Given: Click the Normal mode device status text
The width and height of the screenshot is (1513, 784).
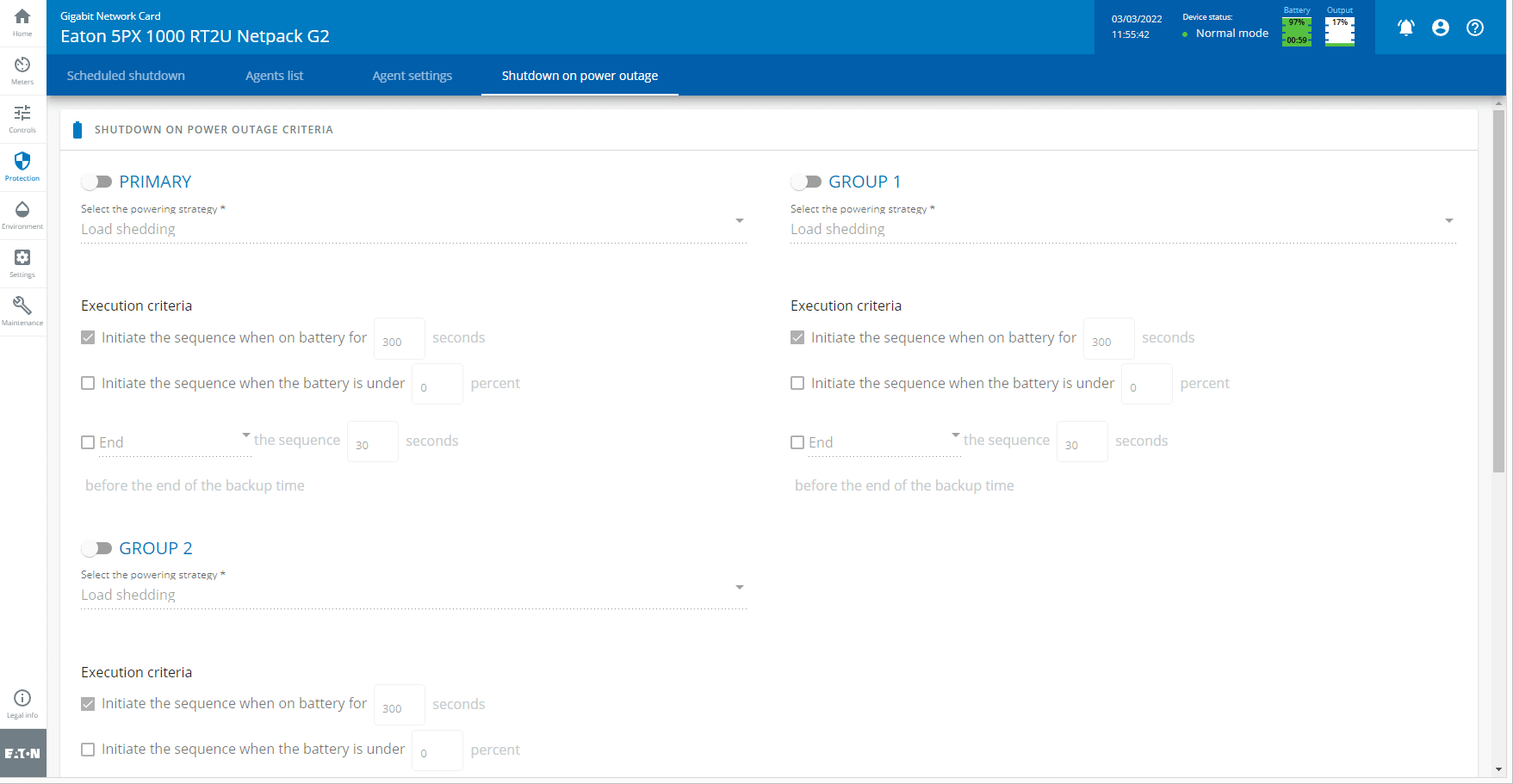Looking at the screenshot, I should point(1232,34).
